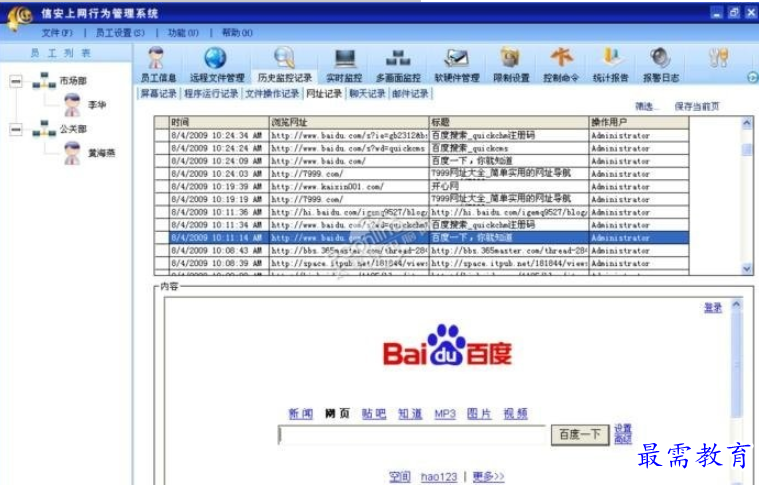Open the MP3 link on Baidu
Image resolution: width=759 pixels, height=487 pixels.
pos(445,414)
